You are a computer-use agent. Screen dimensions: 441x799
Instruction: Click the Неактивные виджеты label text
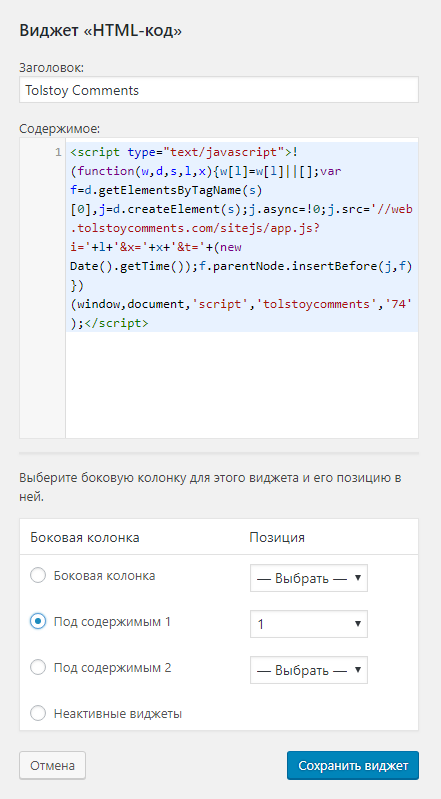click(x=118, y=713)
